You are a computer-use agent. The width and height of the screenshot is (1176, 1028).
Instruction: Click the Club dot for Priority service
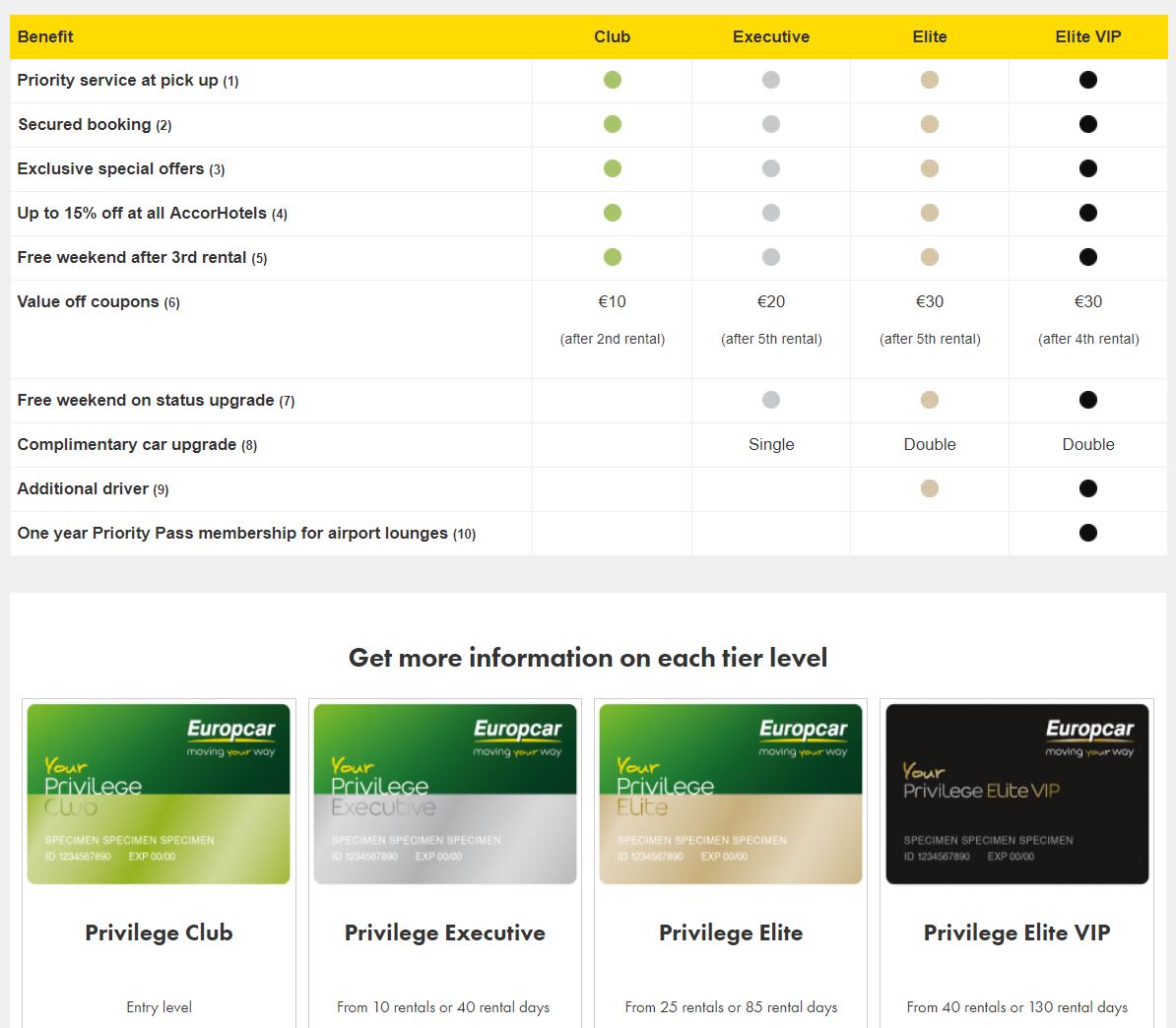coord(612,80)
